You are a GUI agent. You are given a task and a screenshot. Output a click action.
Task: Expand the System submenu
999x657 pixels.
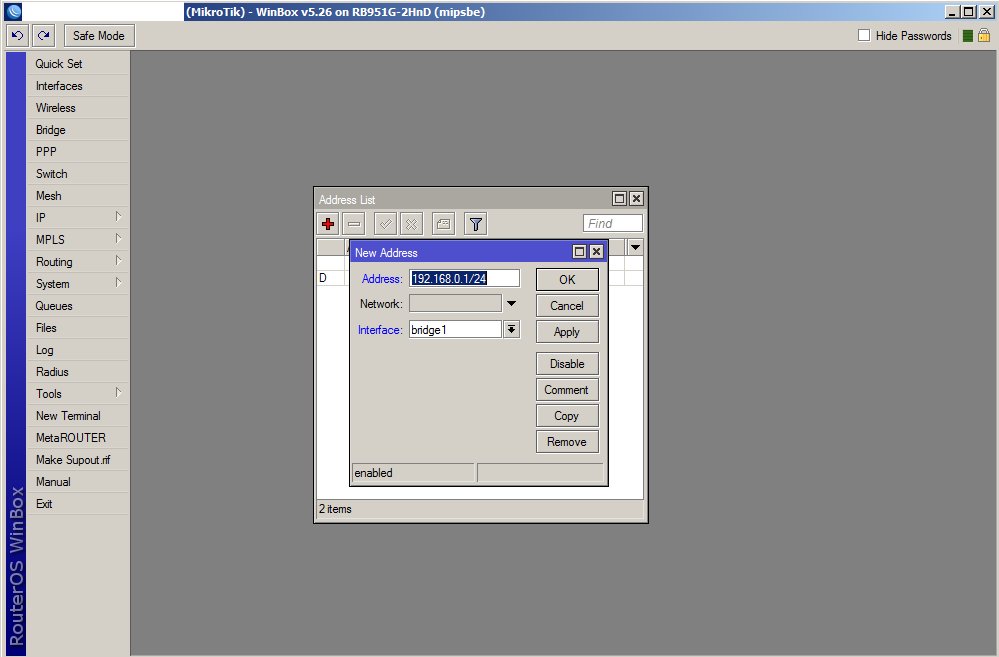click(78, 284)
